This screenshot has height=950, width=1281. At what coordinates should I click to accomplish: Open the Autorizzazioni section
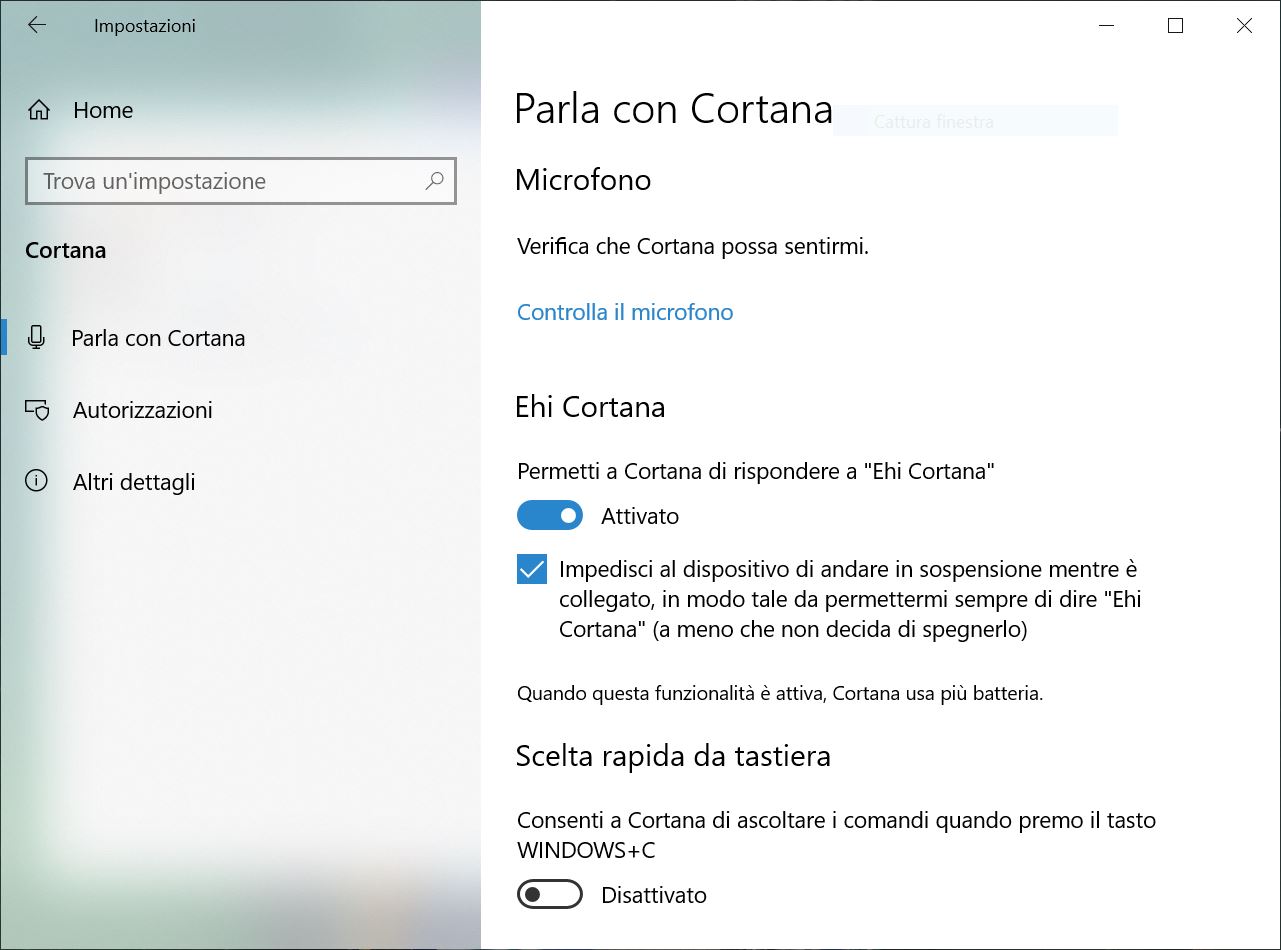click(x=143, y=410)
